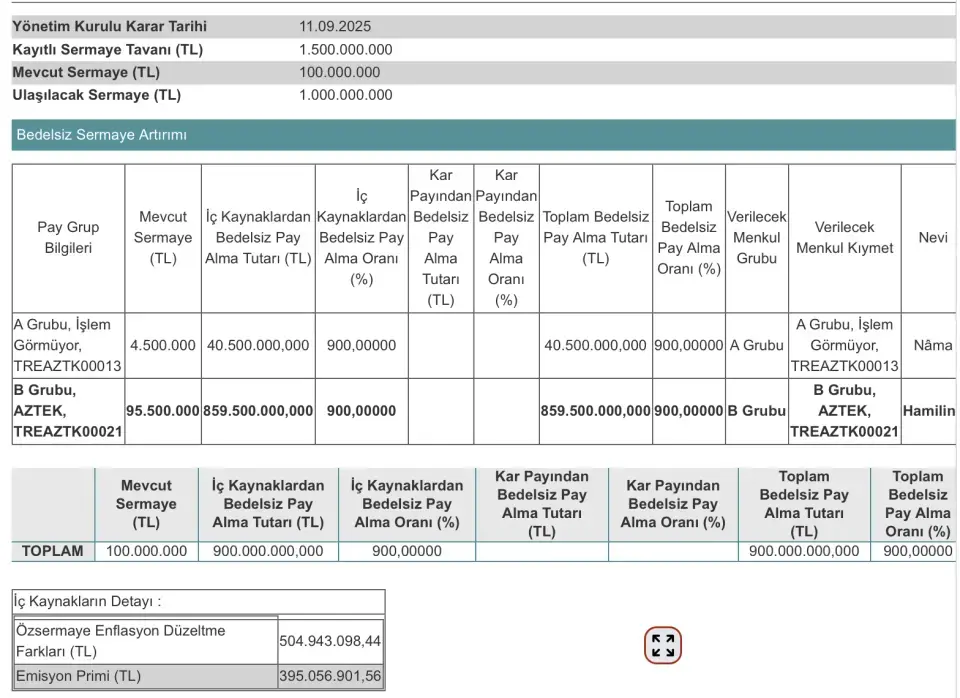Select the Emisyon Primi amount 395.056.901,56
The height and width of the screenshot is (698, 960).
(x=330, y=676)
